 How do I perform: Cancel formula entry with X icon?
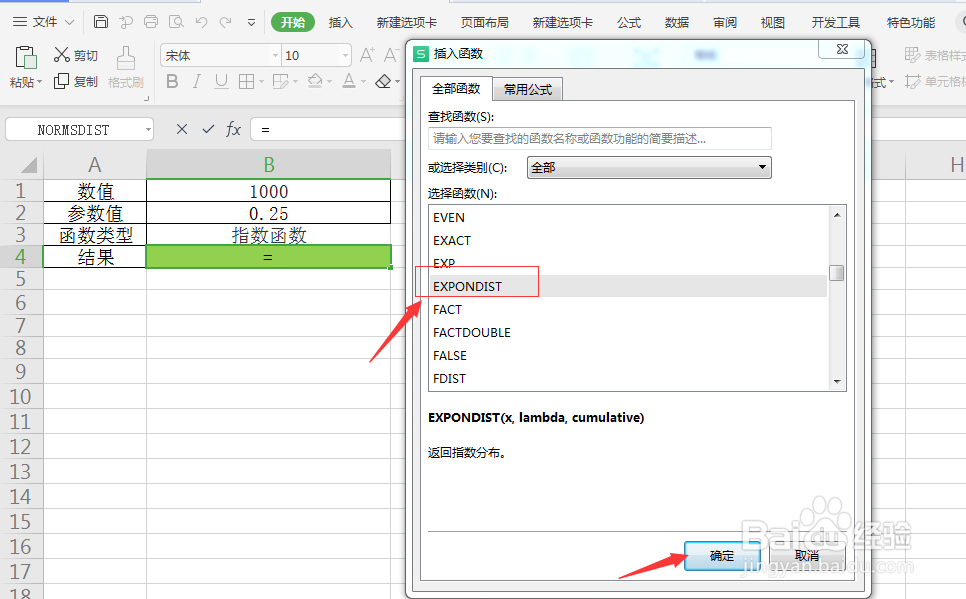(182, 129)
